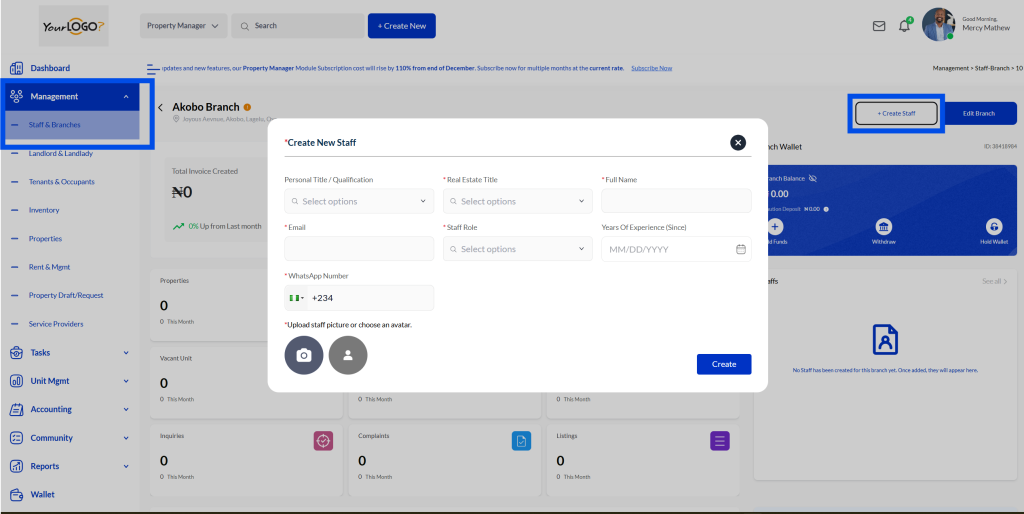Screen dimensions: 1024x514
Task: Toggle Branch Balance visibility eye icon
Action: [813, 178]
